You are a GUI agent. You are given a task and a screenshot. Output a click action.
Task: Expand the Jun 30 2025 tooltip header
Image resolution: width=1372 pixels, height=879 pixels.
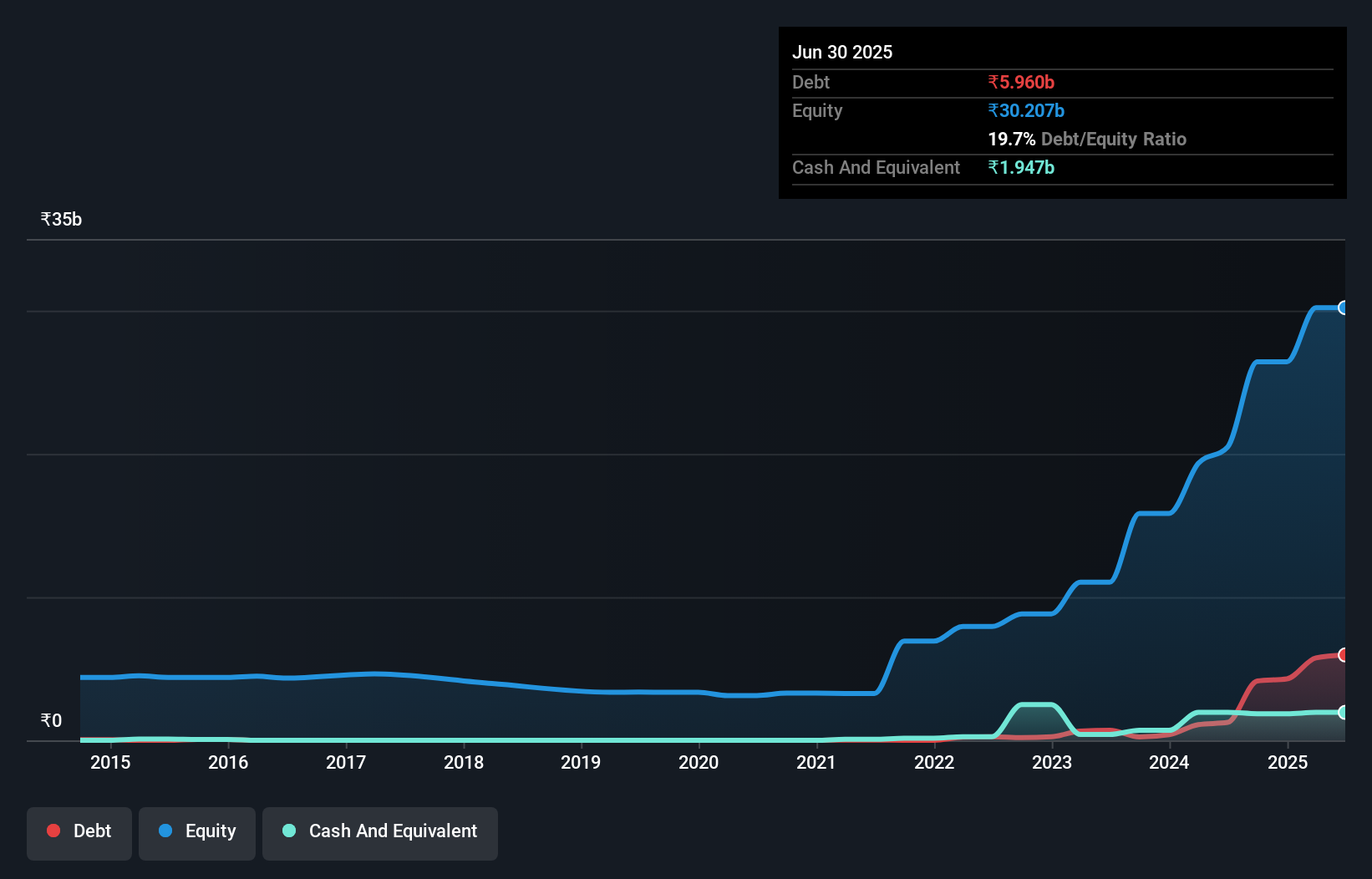(x=842, y=52)
